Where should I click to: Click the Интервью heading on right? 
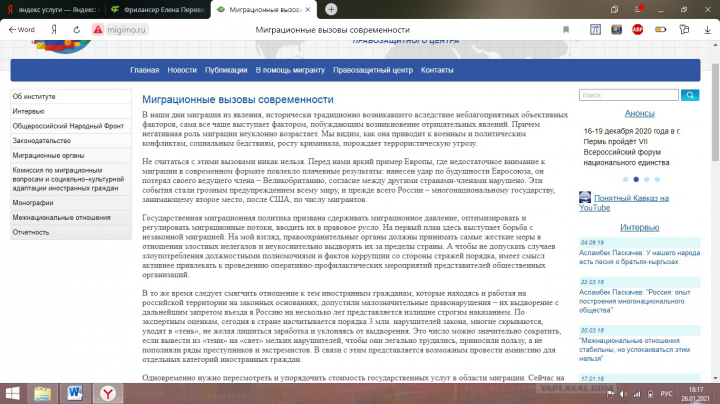pos(639,227)
